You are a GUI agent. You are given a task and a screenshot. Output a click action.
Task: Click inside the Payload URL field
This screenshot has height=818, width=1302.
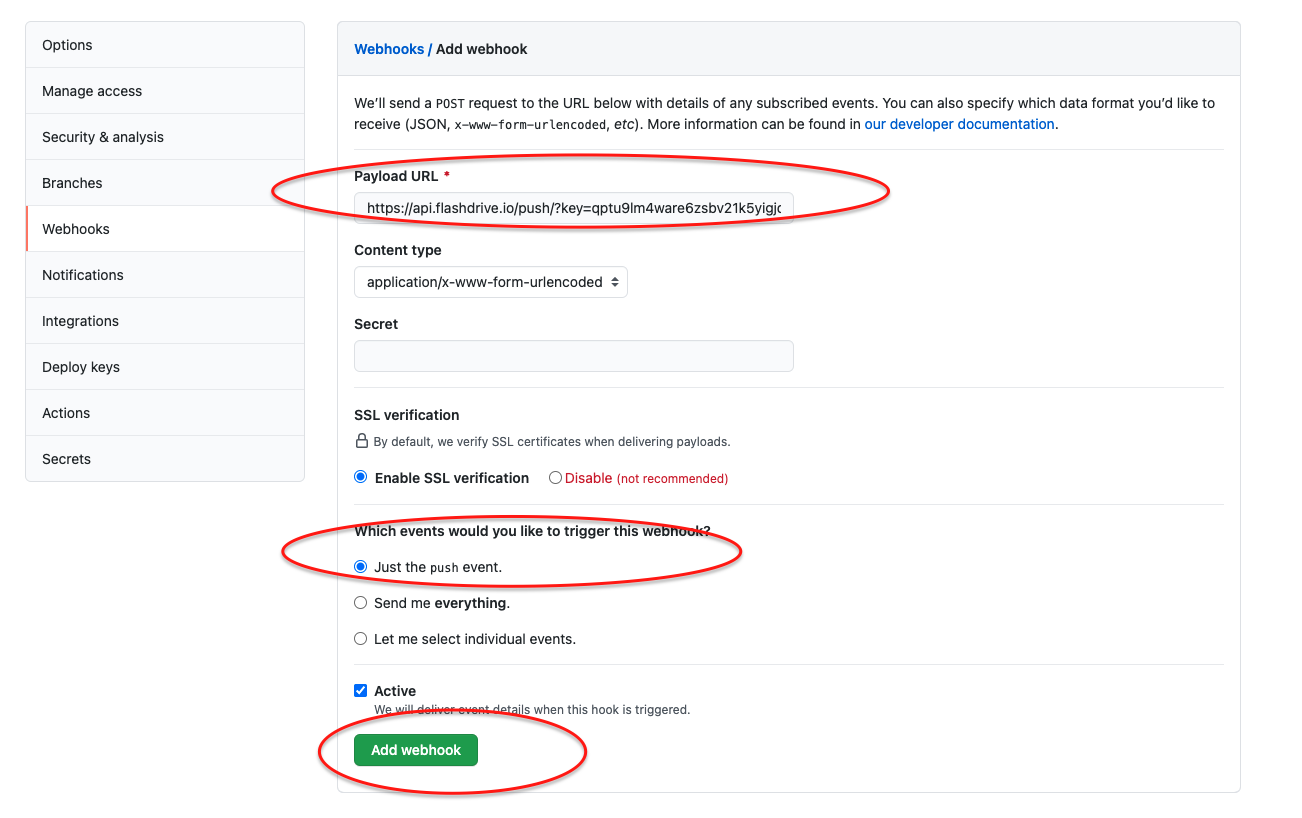tap(573, 205)
